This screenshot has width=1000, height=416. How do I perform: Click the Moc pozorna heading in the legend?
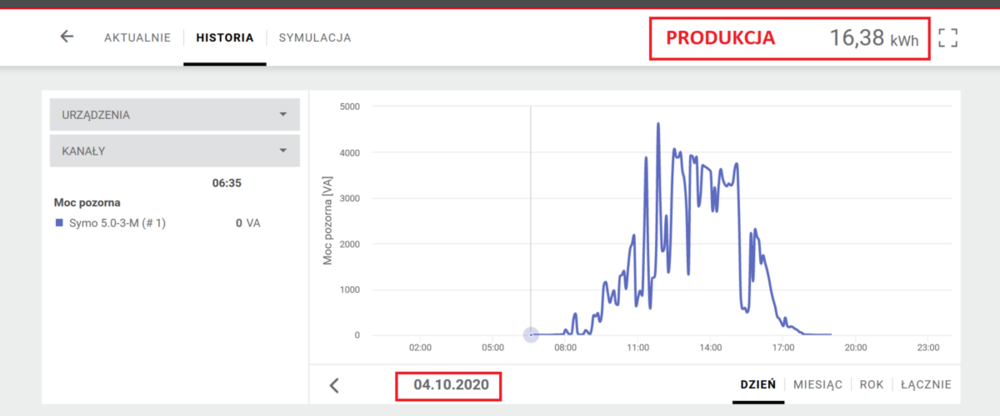[x=87, y=202]
